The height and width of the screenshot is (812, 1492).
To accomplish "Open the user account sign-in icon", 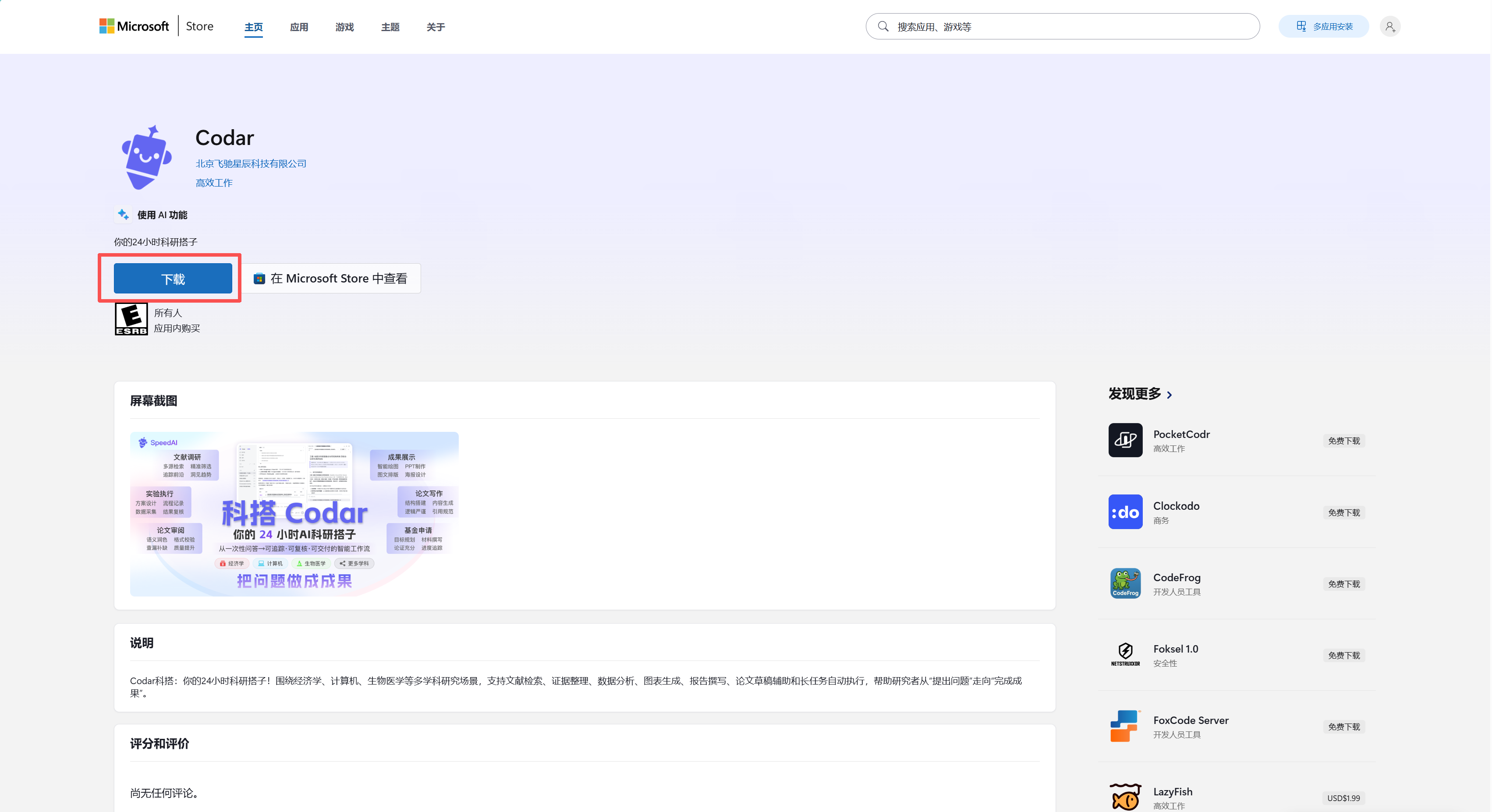I will 1390,27.
